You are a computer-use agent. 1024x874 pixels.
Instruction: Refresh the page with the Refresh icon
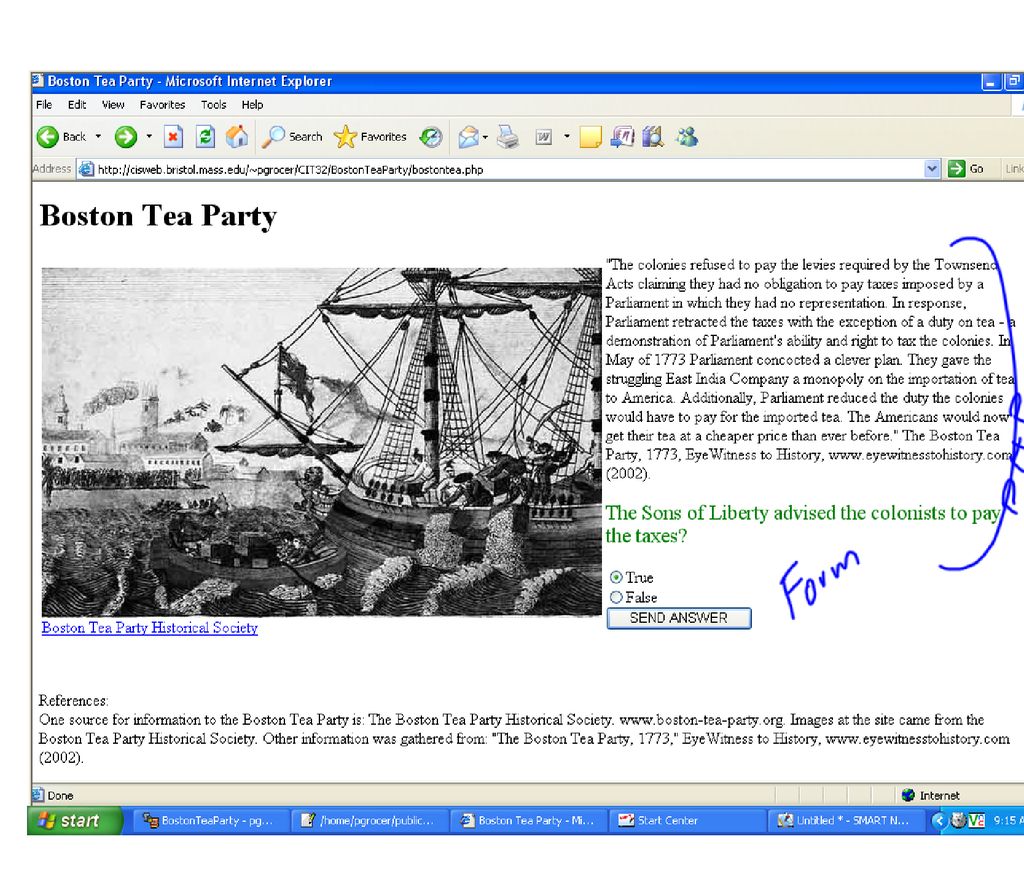point(205,137)
